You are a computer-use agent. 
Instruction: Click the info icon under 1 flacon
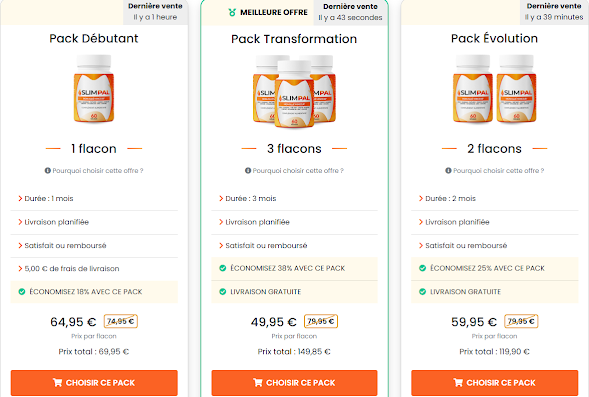coord(48,171)
